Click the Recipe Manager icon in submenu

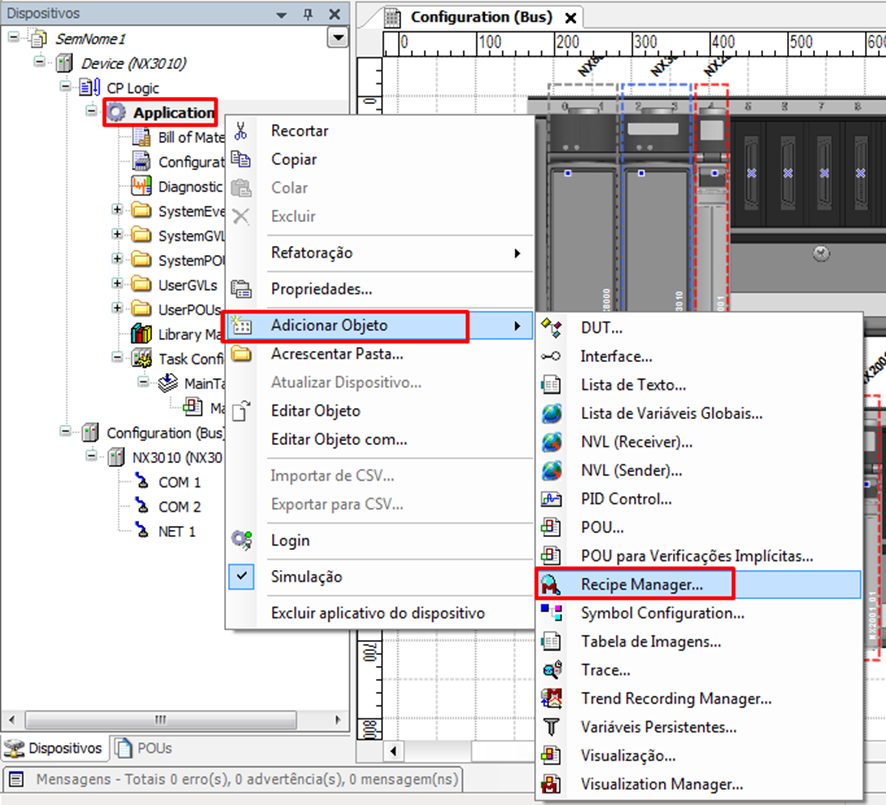pyautogui.click(x=551, y=583)
